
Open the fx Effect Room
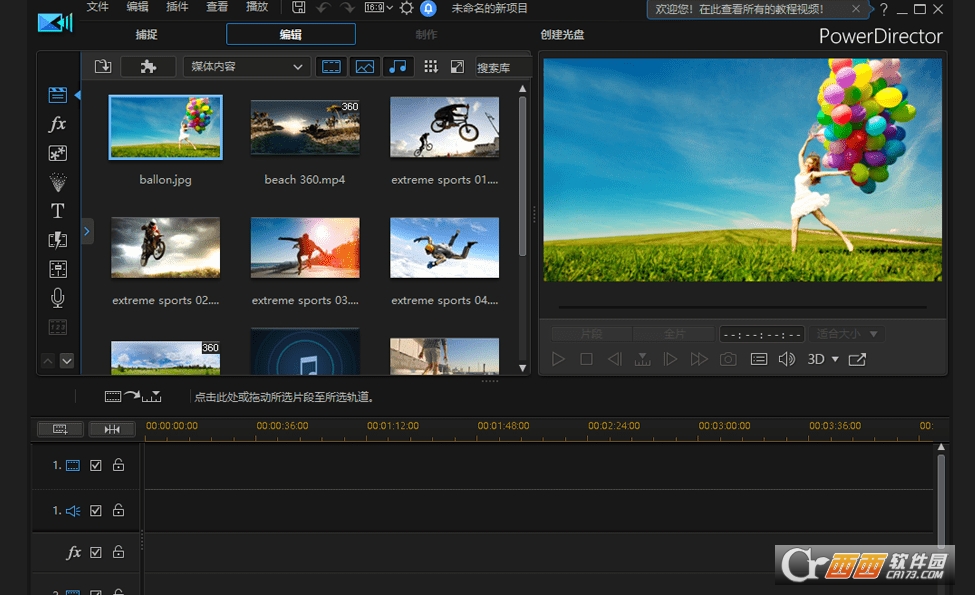click(x=57, y=124)
